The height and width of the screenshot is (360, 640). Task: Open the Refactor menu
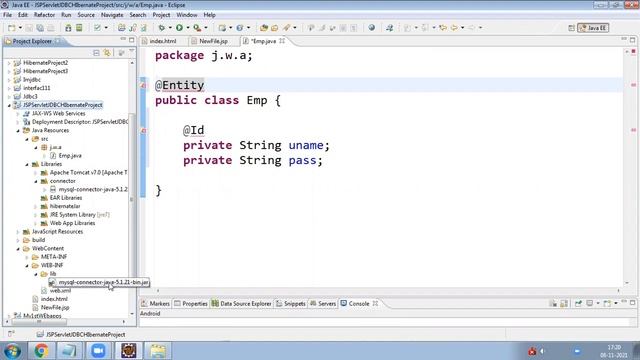tap(44, 15)
